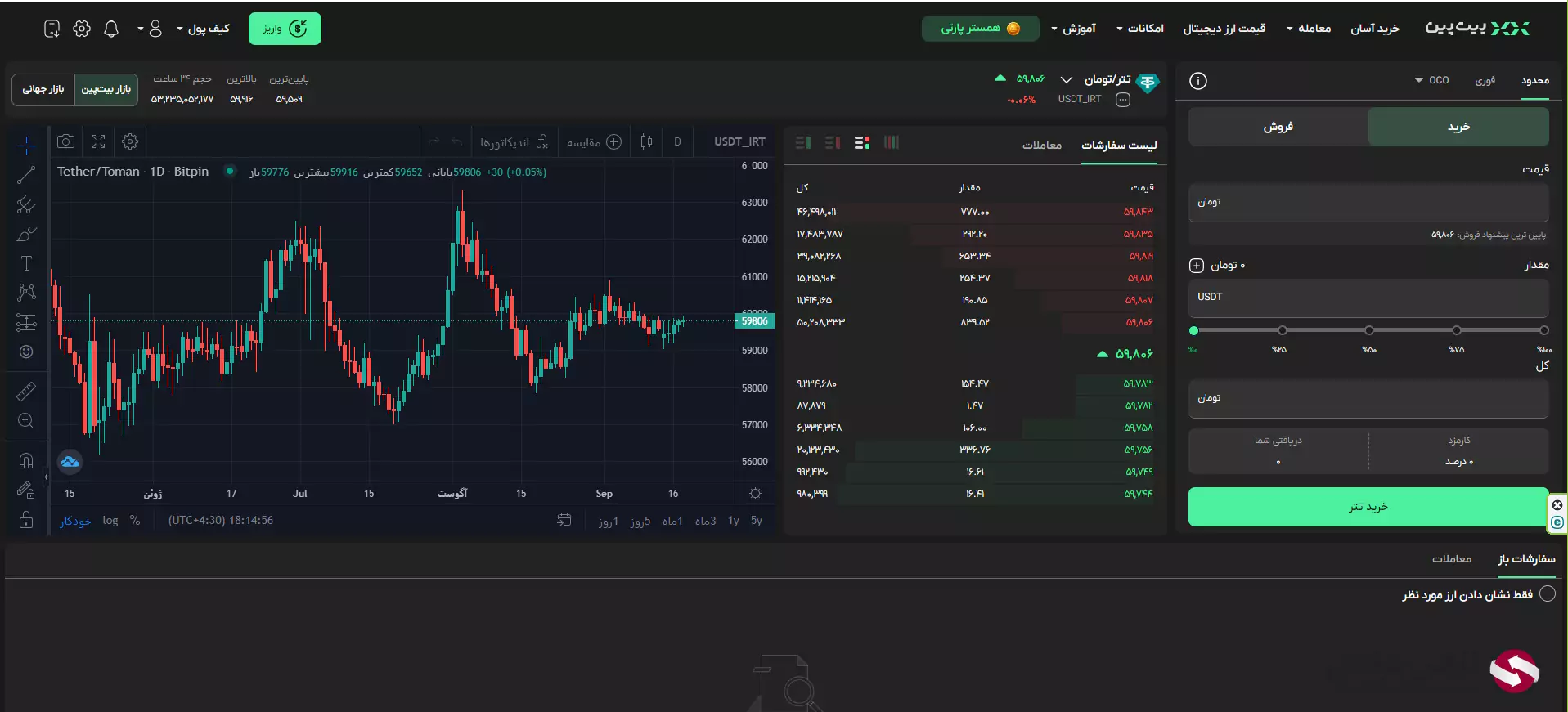Lock all drawing tools

coord(26,520)
